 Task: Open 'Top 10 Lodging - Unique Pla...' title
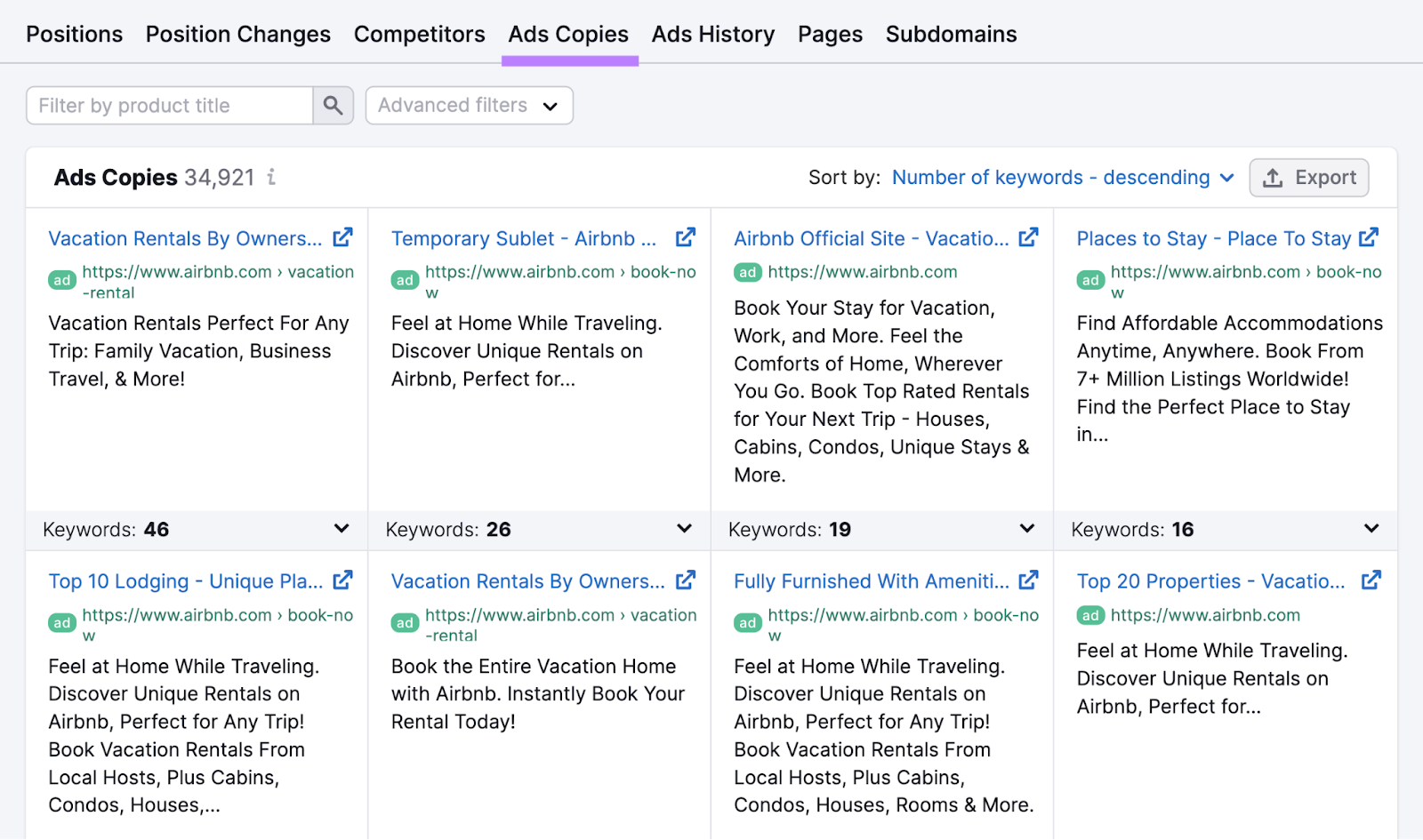click(x=186, y=581)
